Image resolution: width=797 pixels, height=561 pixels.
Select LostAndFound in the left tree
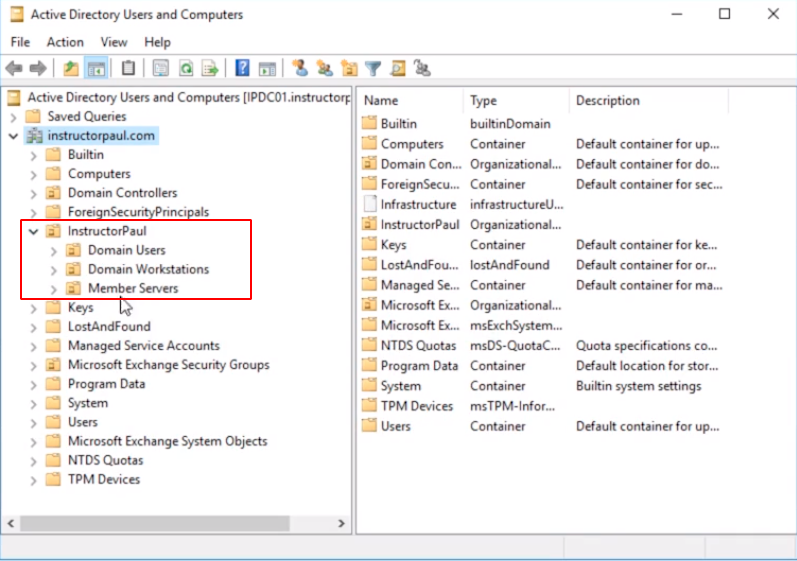(109, 326)
